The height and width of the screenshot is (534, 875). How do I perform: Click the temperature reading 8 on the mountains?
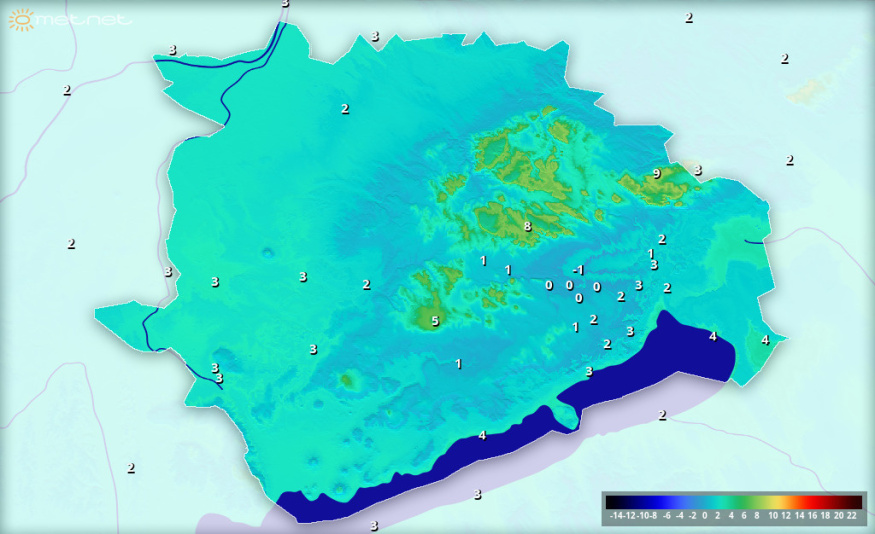[527, 226]
